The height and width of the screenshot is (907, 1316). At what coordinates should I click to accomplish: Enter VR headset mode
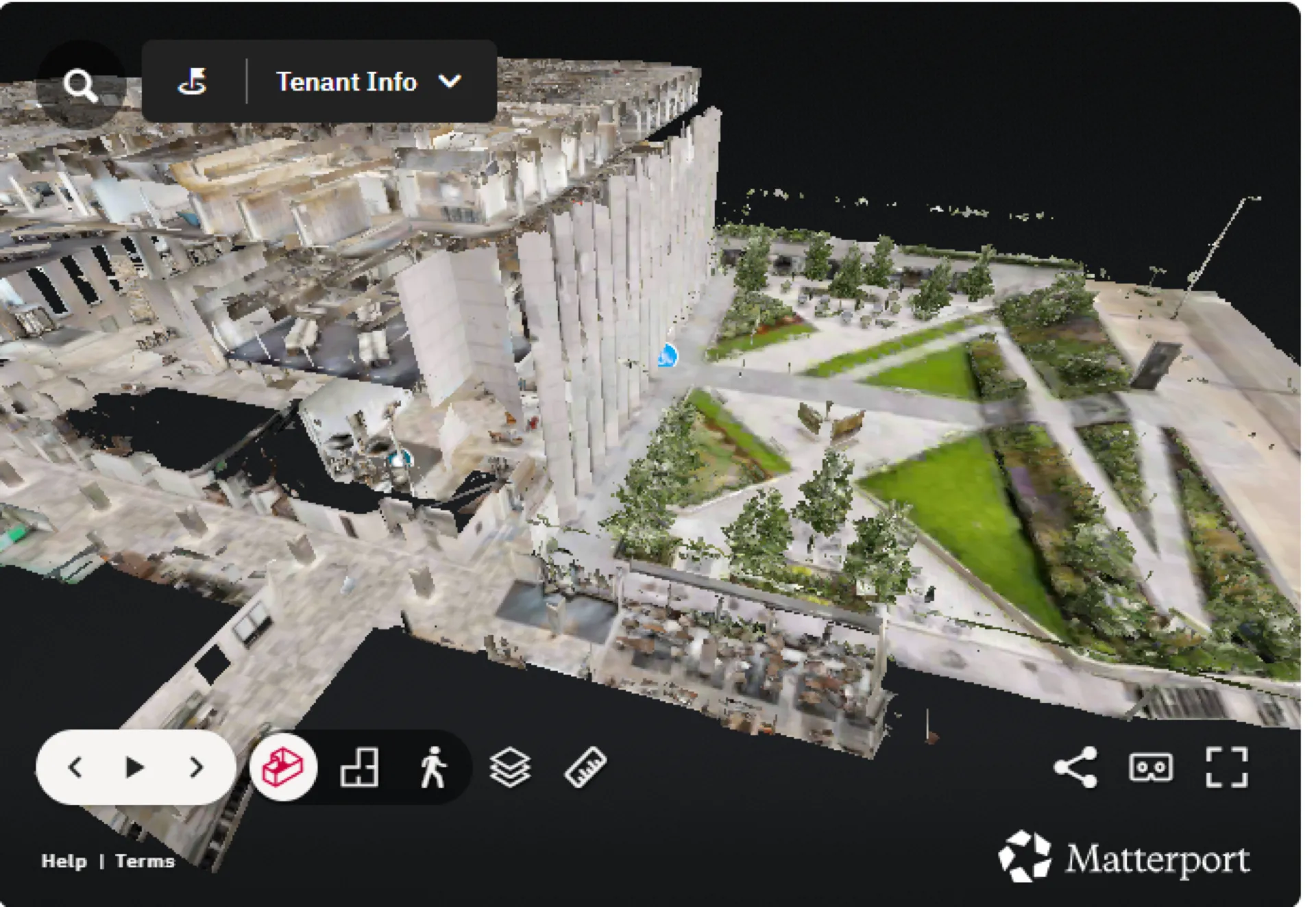[x=1151, y=767]
